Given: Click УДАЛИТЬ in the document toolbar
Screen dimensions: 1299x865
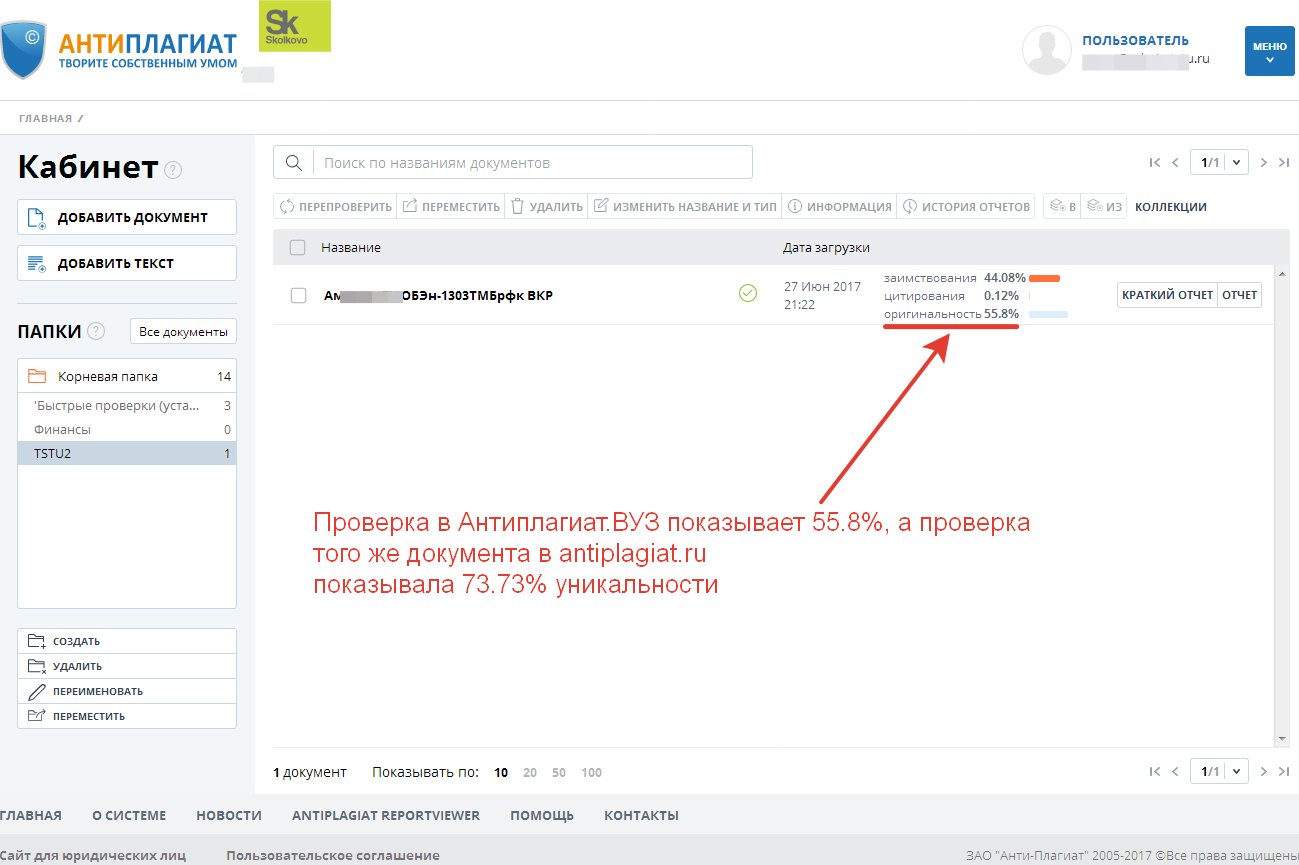Looking at the screenshot, I should (x=547, y=206).
